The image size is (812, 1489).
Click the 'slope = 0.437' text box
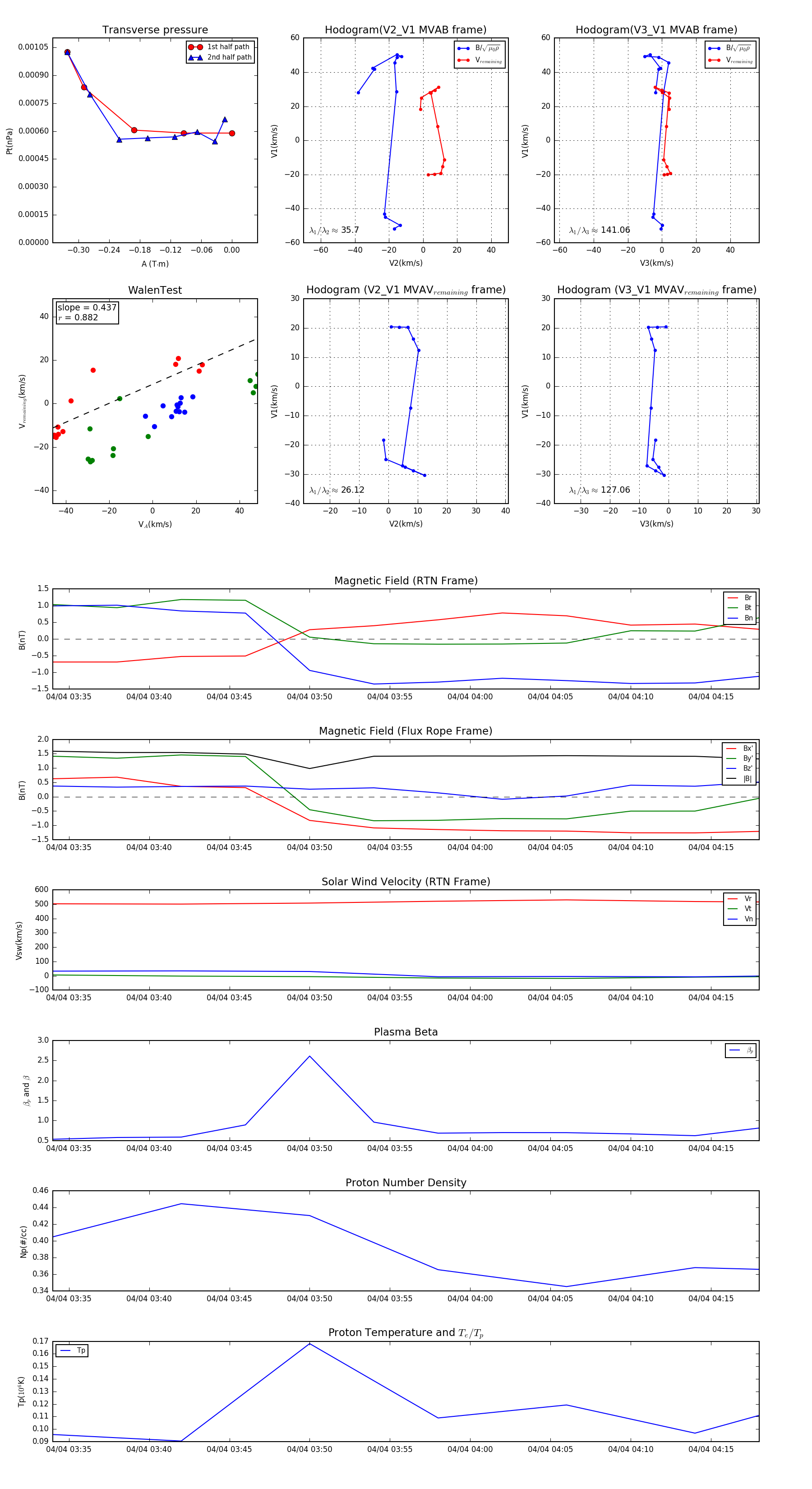[x=87, y=308]
